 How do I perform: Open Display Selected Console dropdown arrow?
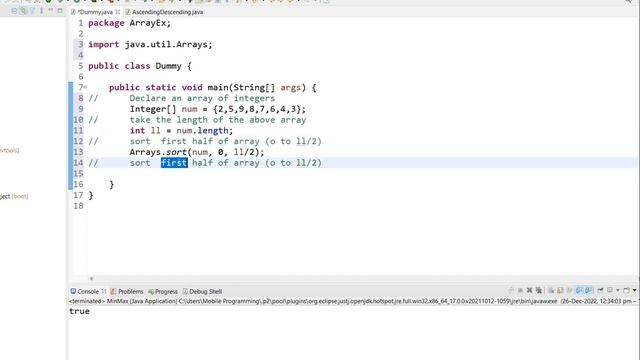[x=618, y=290]
